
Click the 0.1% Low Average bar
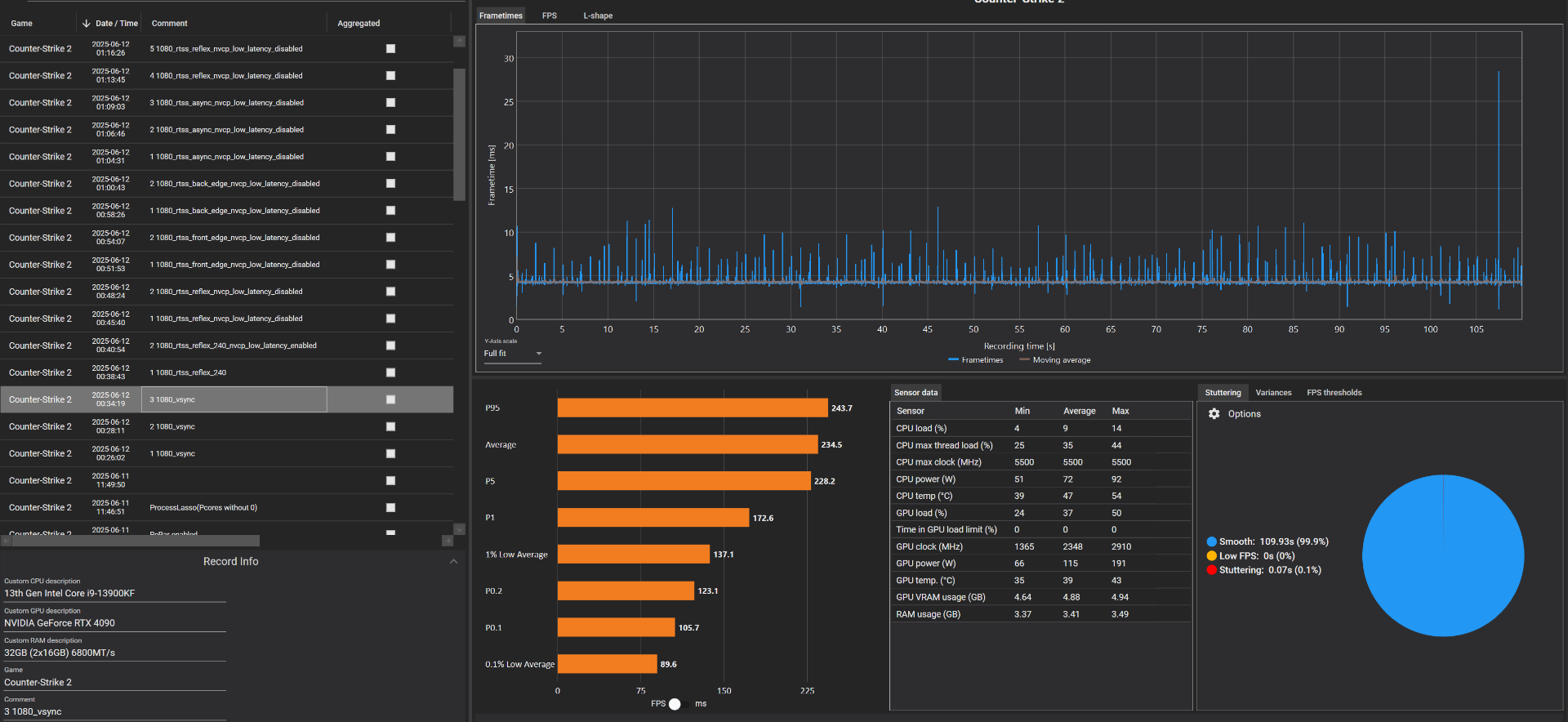pyautogui.click(x=607, y=664)
